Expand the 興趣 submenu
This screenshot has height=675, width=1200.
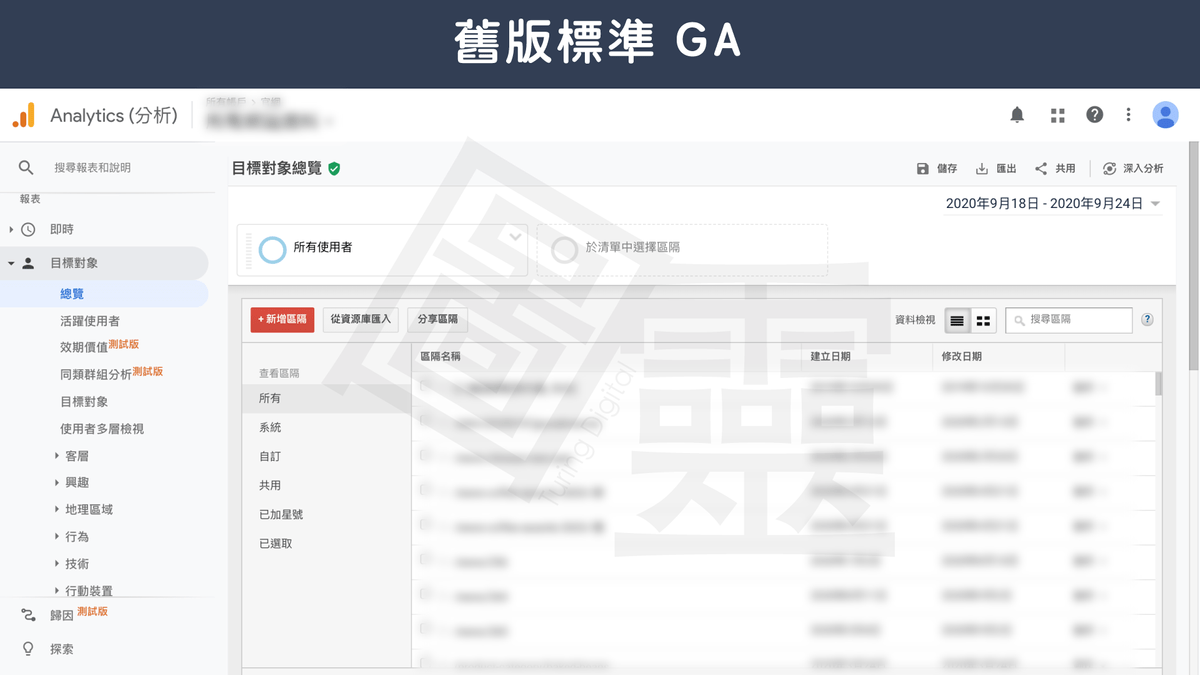pos(57,482)
